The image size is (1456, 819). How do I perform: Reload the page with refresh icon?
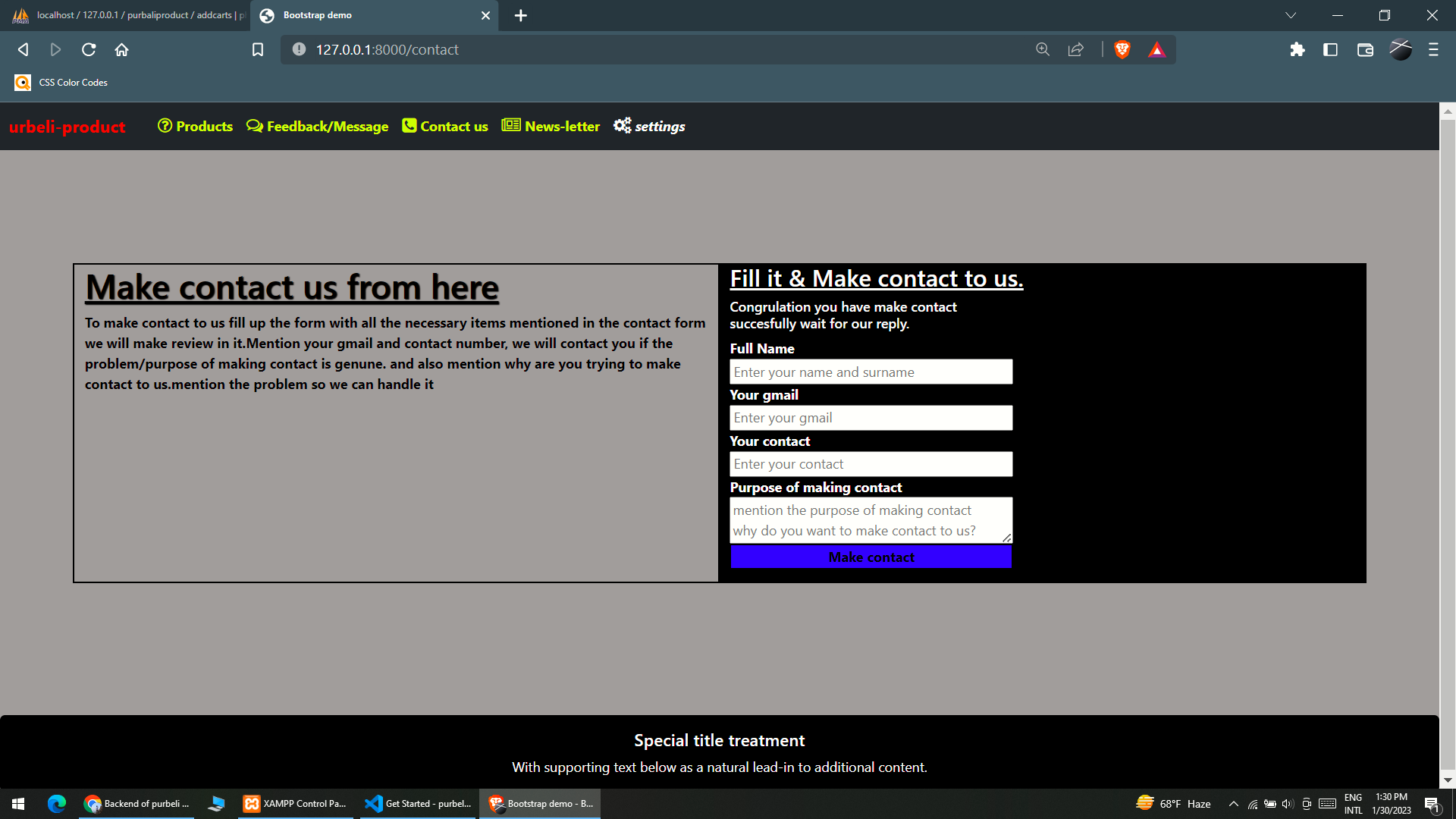89,49
